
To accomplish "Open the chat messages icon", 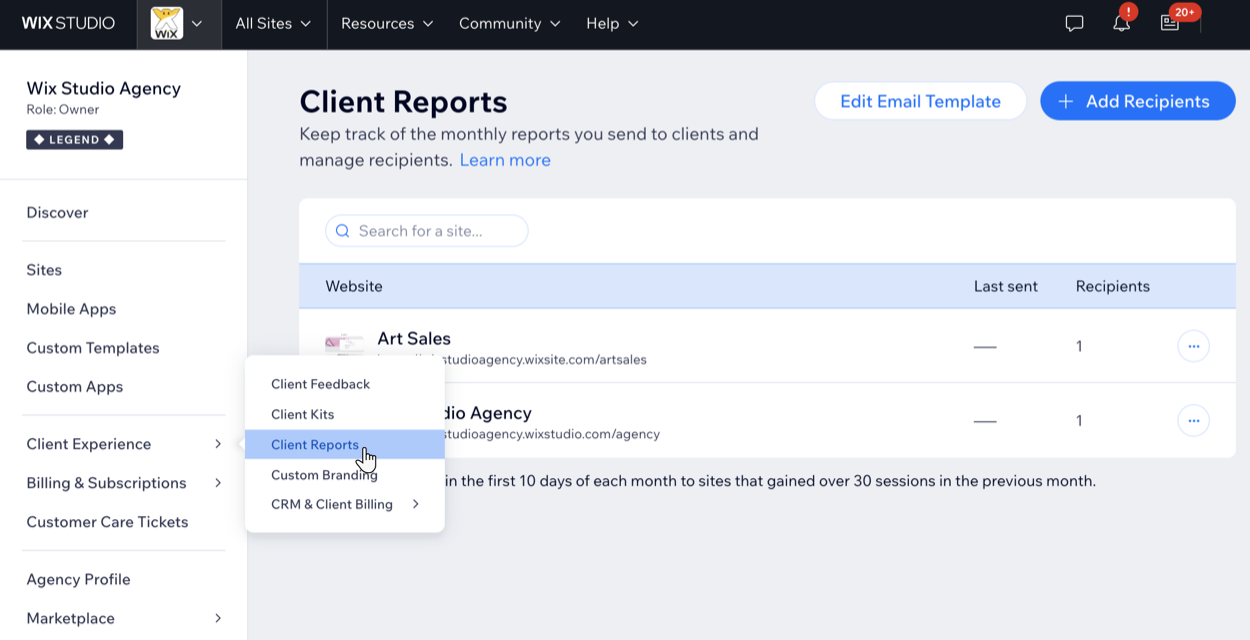I will (x=1074, y=23).
